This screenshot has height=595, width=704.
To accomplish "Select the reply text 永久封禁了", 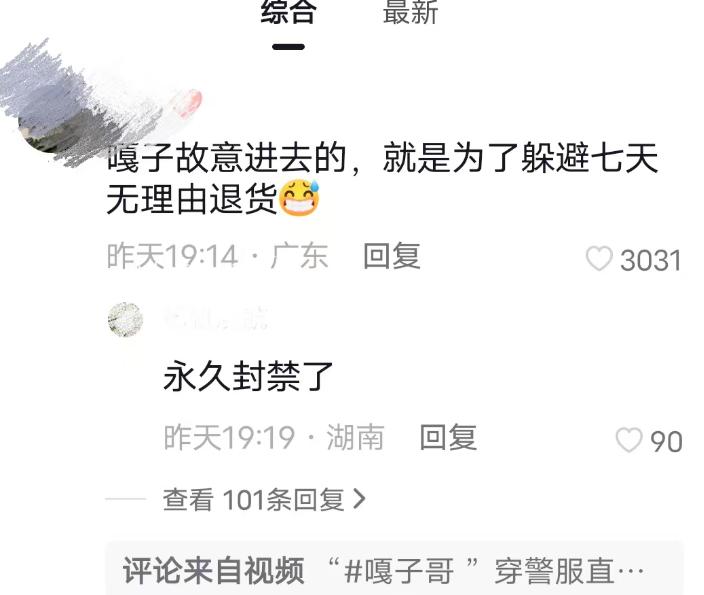I will click(x=248, y=377).
